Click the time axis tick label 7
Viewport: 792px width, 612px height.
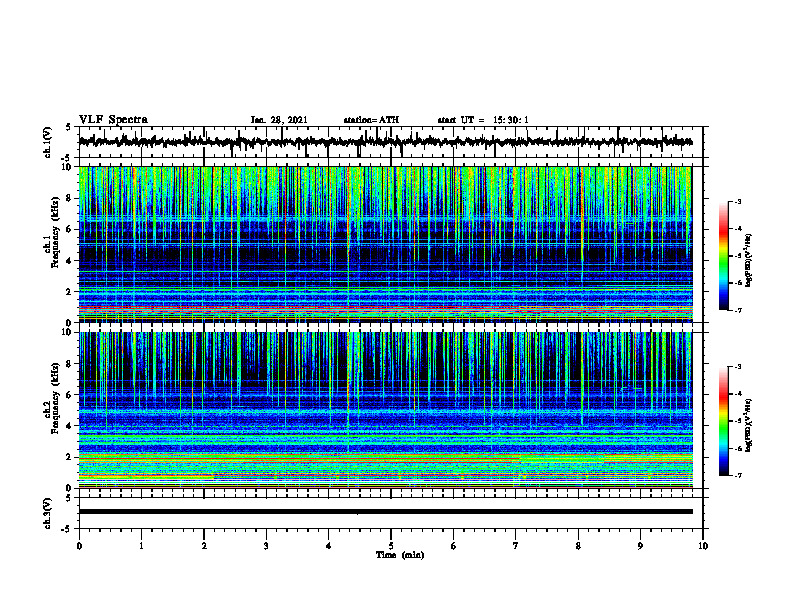click(516, 546)
